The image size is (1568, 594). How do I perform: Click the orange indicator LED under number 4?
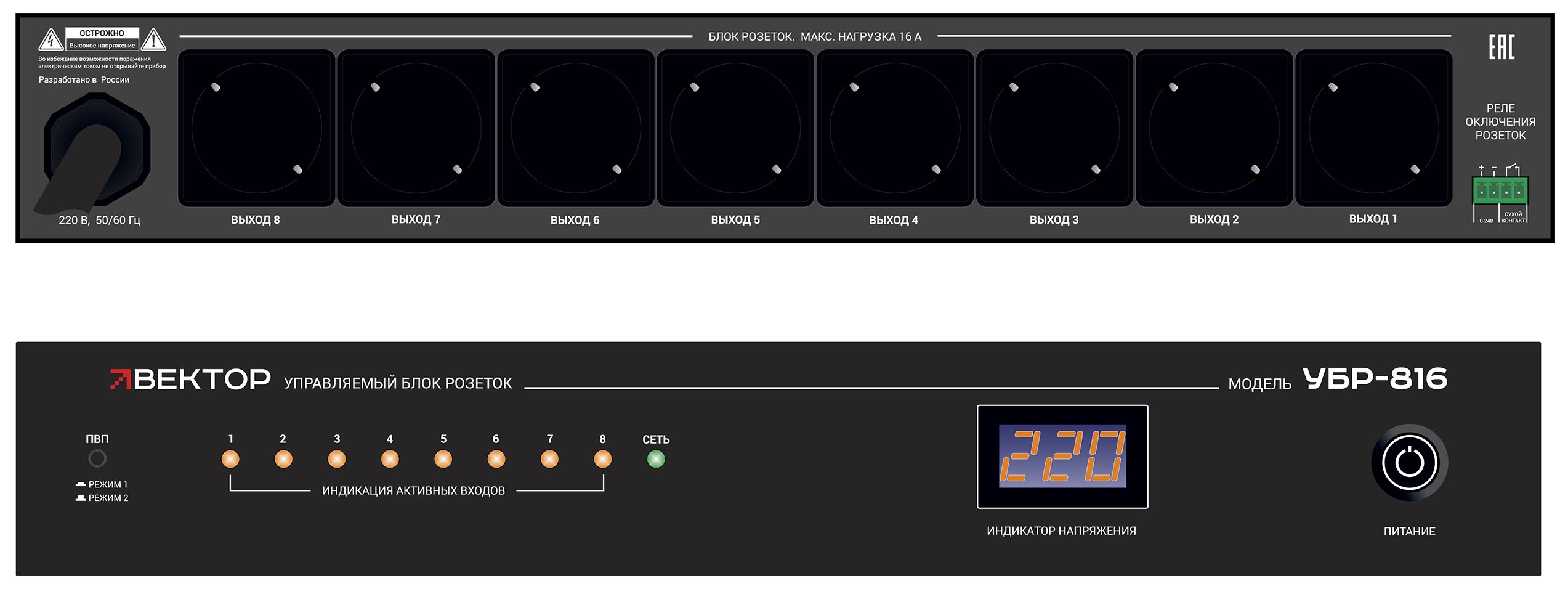[390, 460]
